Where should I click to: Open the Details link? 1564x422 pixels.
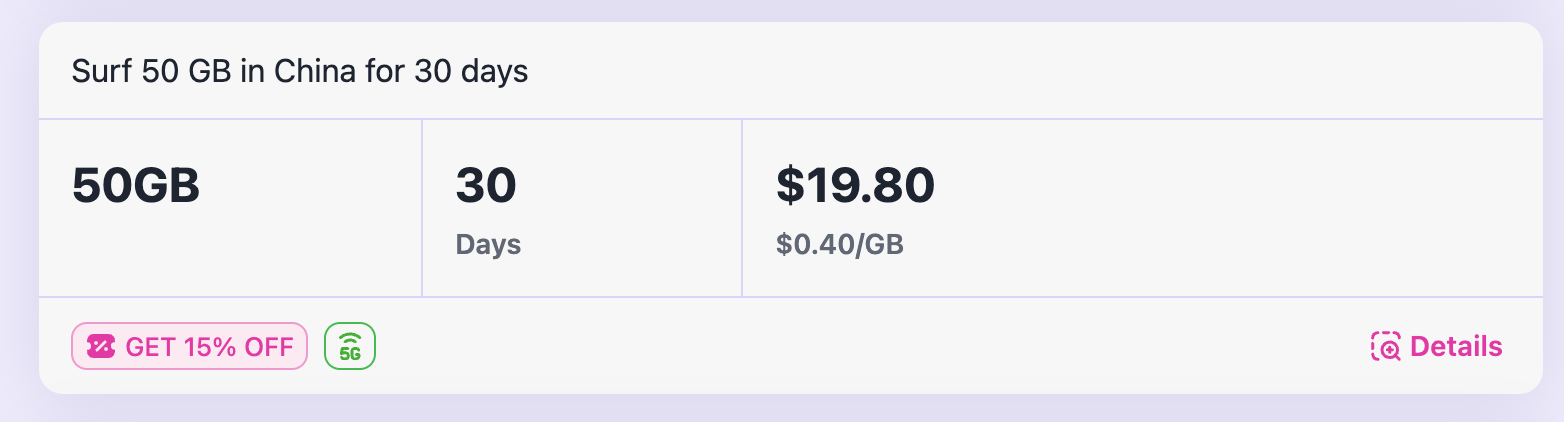1455,346
